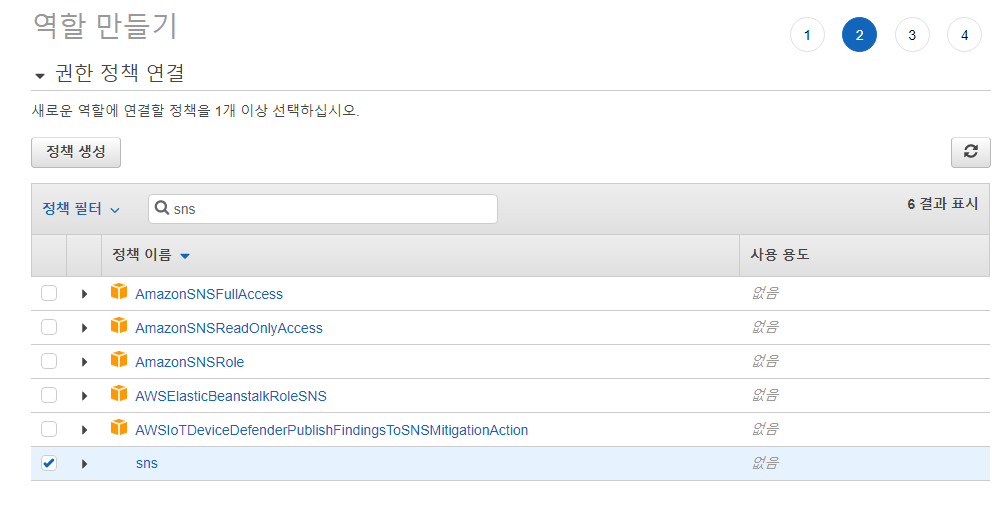Click the orange policy icon beside AmazonSNSRole

[x=119, y=360]
